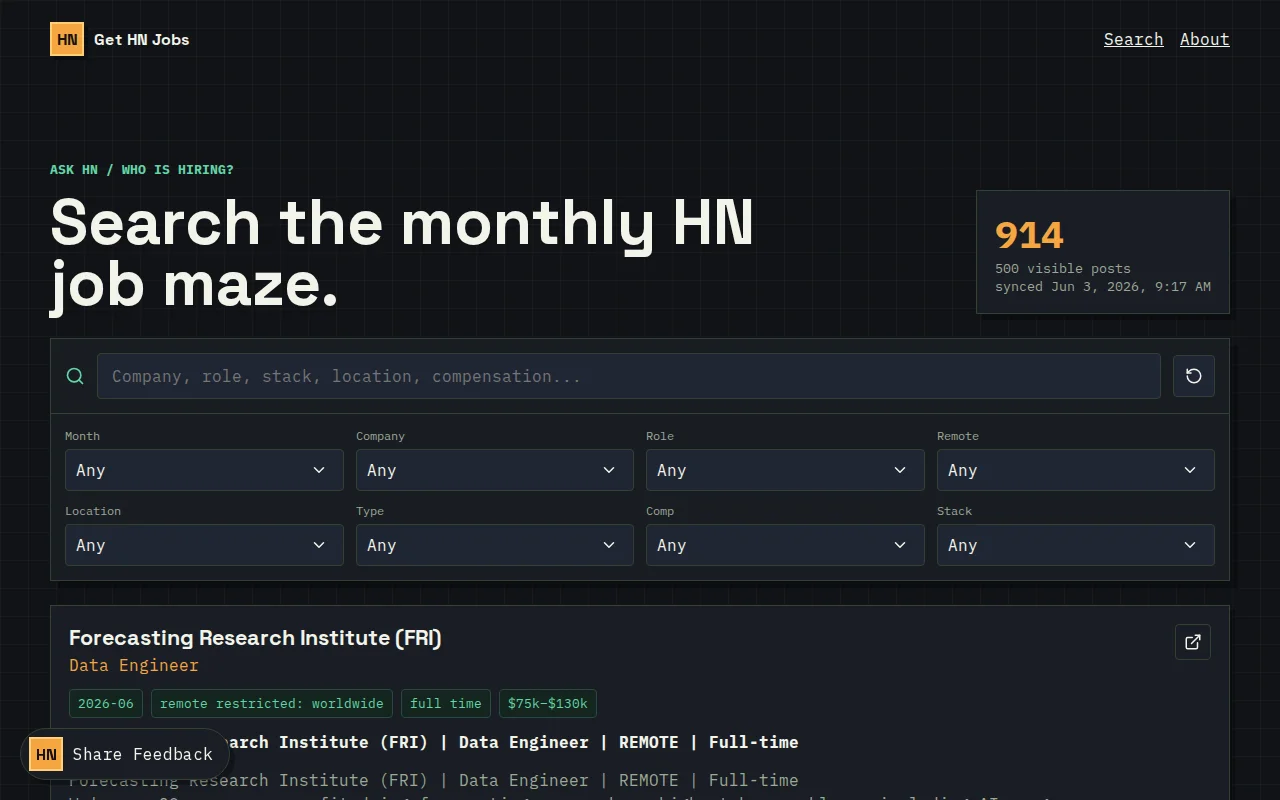Open the Month filter dropdown

click(204, 470)
